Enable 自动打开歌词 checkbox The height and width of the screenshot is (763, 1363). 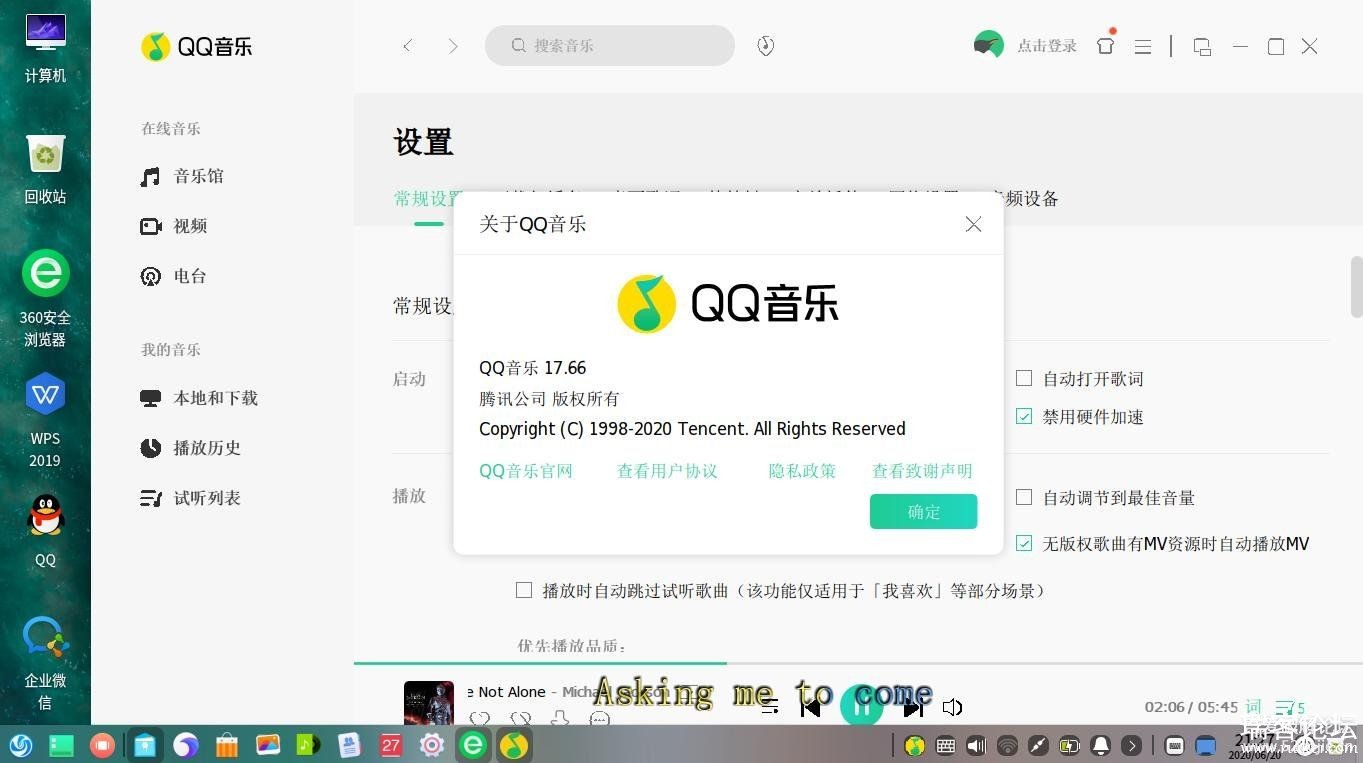coord(1024,378)
